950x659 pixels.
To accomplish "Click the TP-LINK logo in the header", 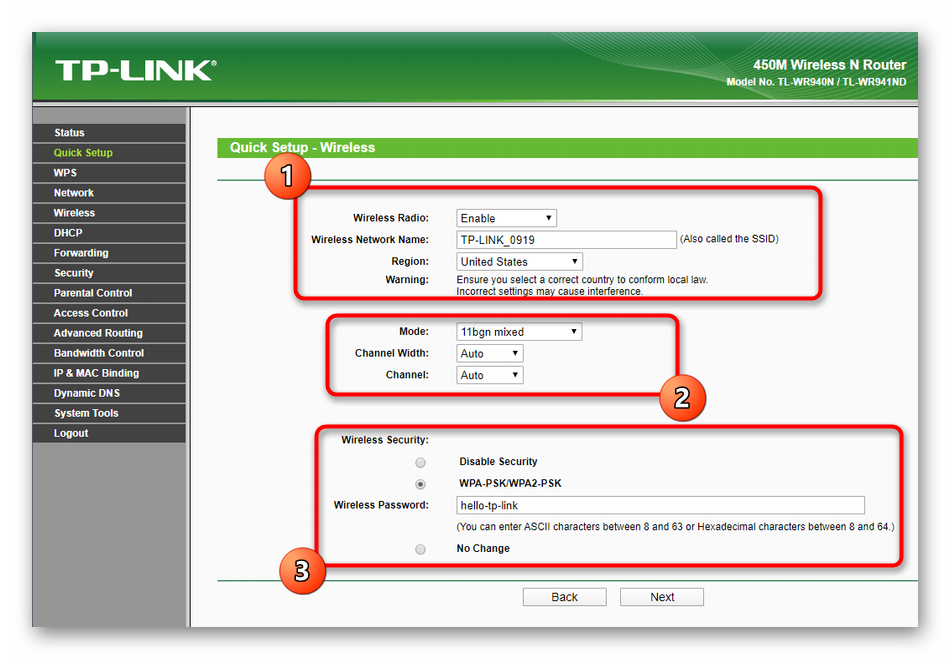I will tap(135, 70).
